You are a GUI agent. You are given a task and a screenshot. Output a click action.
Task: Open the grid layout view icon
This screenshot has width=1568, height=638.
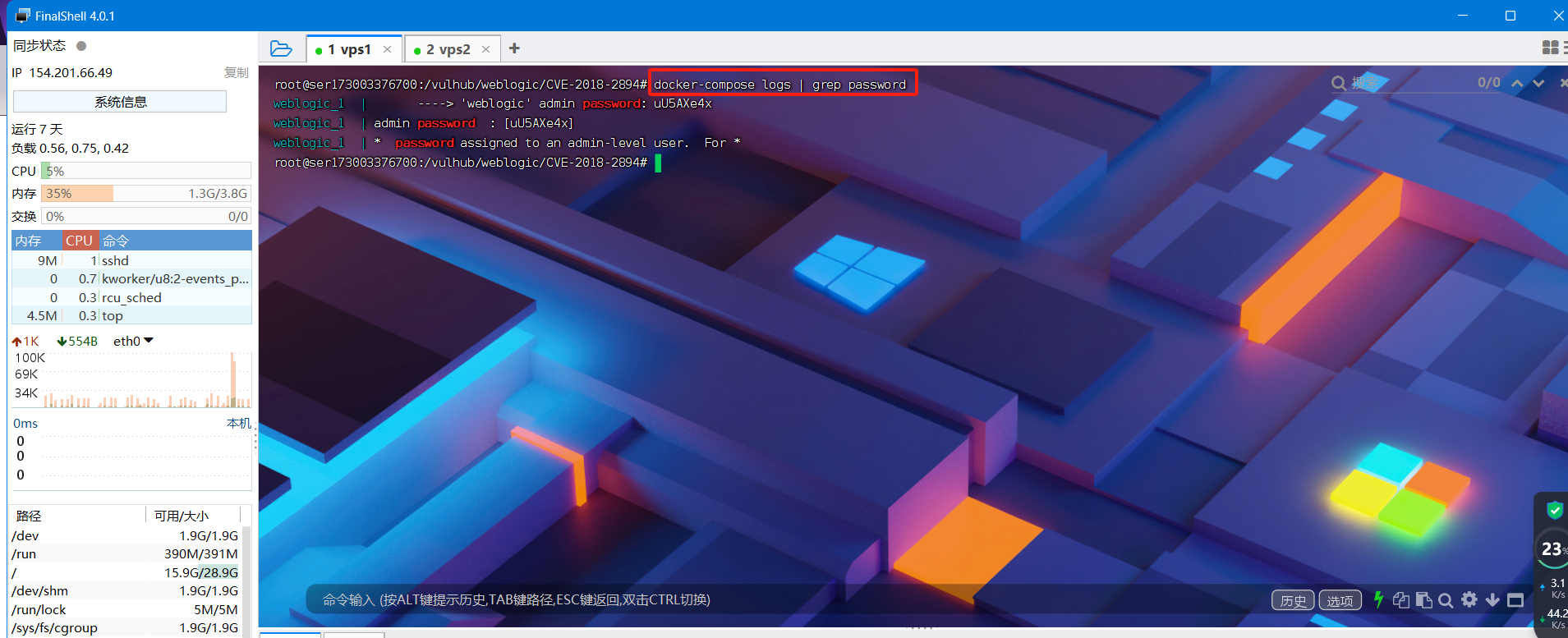point(1550,48)
